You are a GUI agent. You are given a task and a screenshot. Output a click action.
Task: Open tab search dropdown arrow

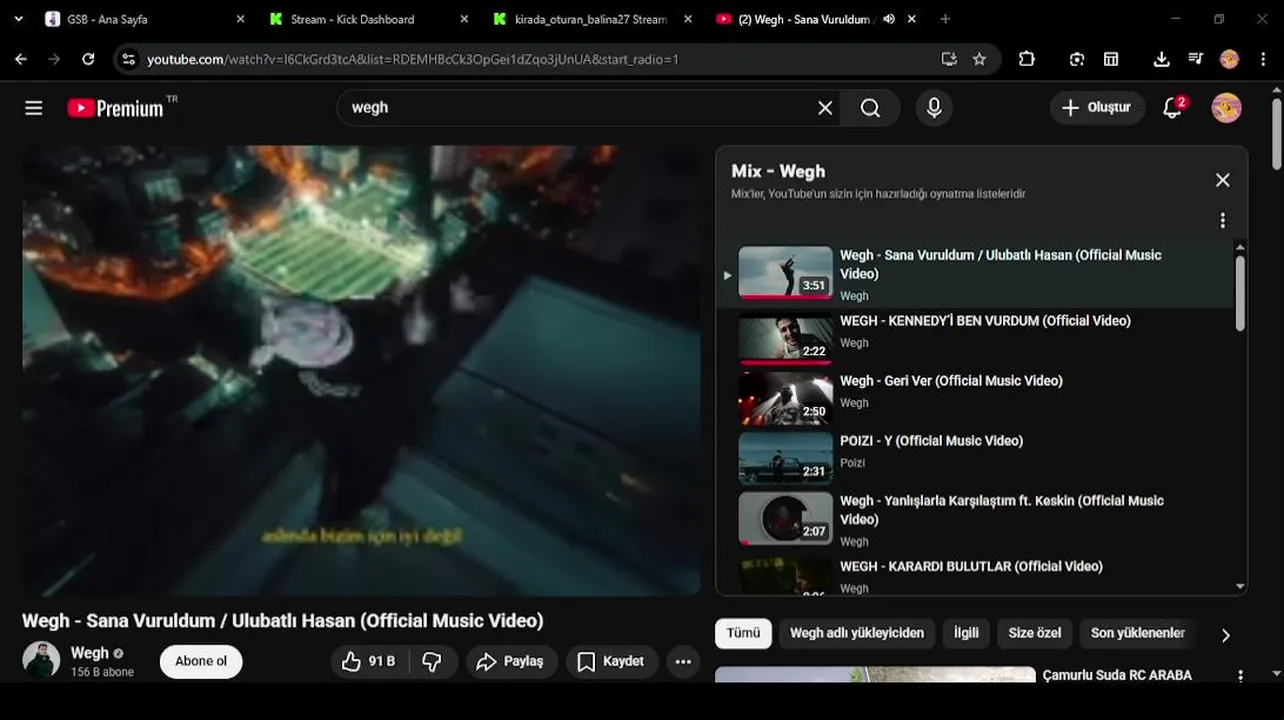click(18, 19)
